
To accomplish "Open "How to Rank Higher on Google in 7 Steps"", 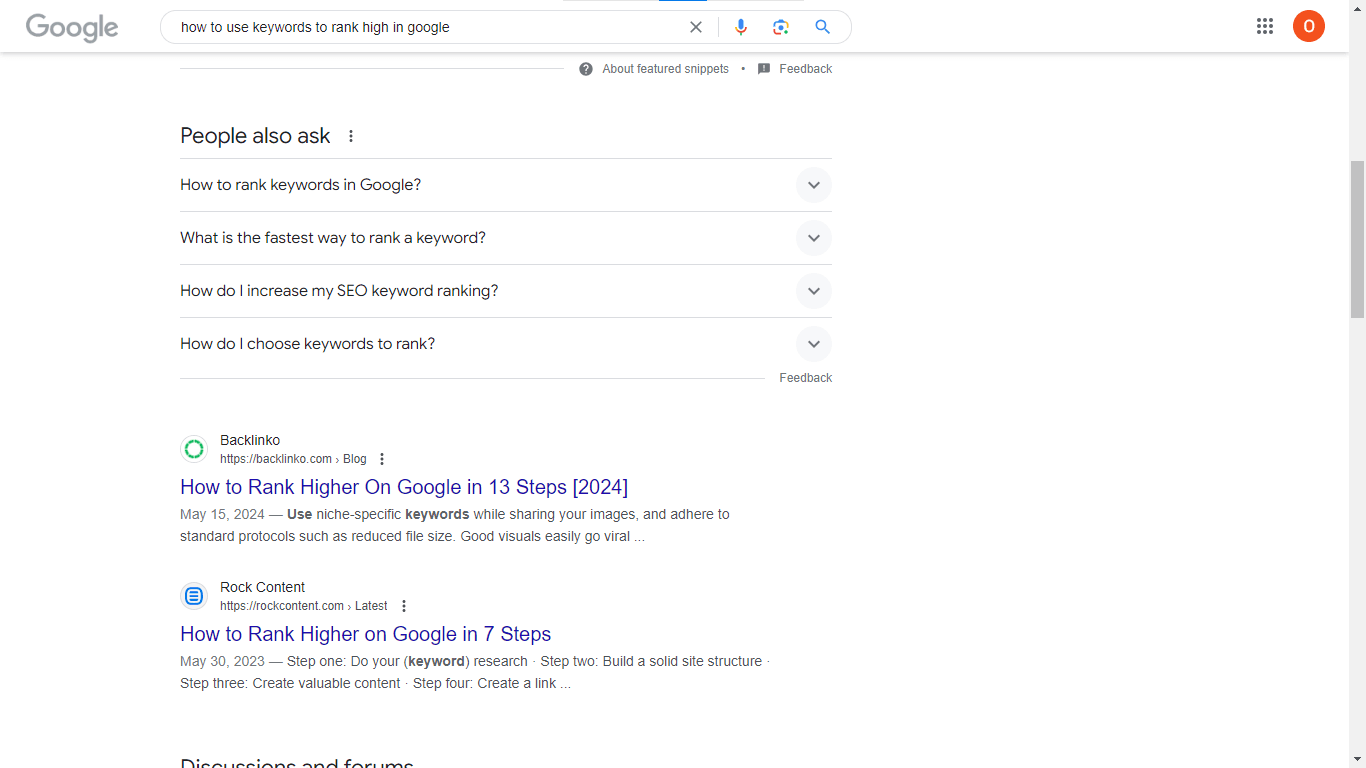I will pyautogui.click(x=365, y=634).
